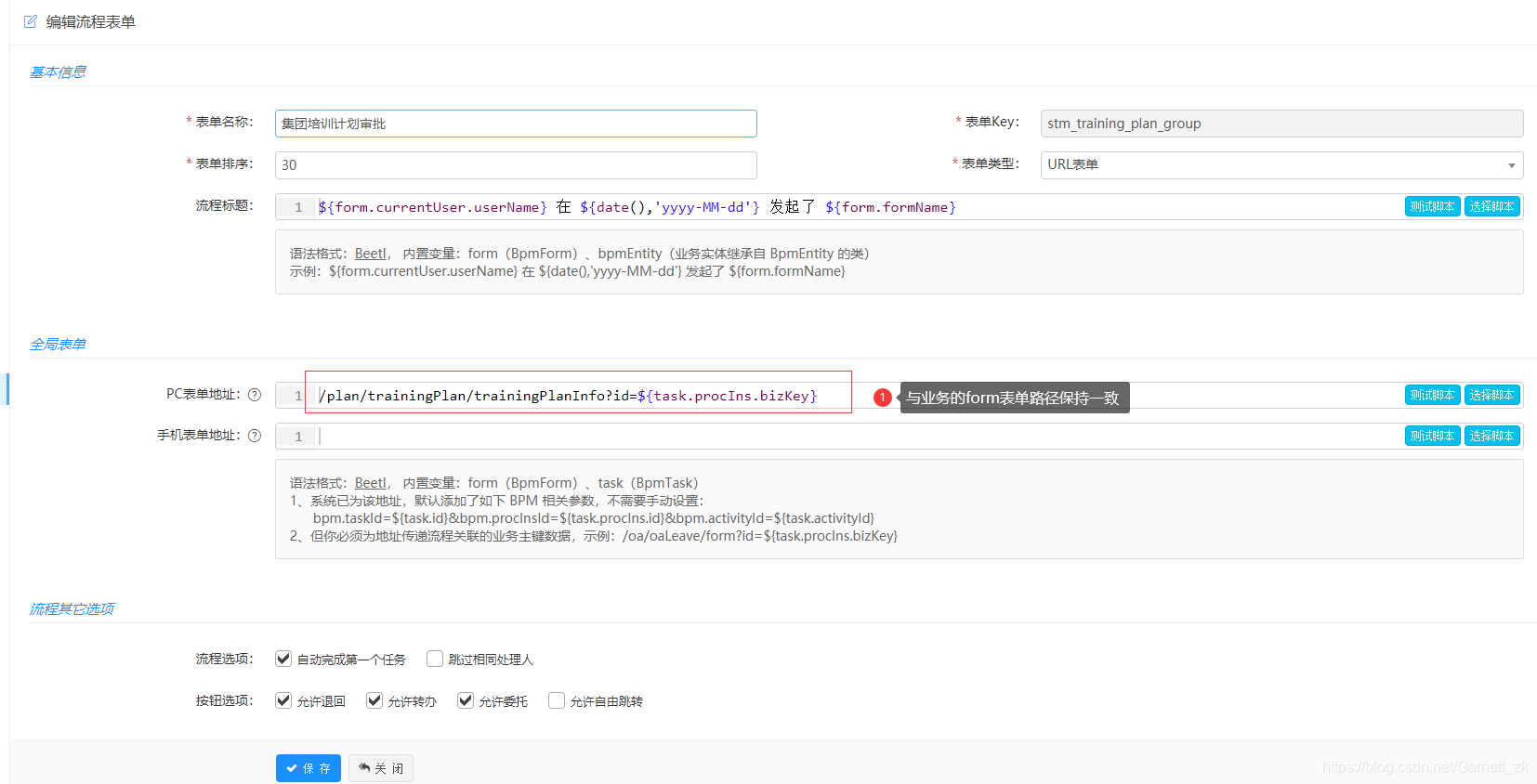Toggle 允许转办 checkbox
The width and height of the screenshot is (1537, 784).
point(374,700)
